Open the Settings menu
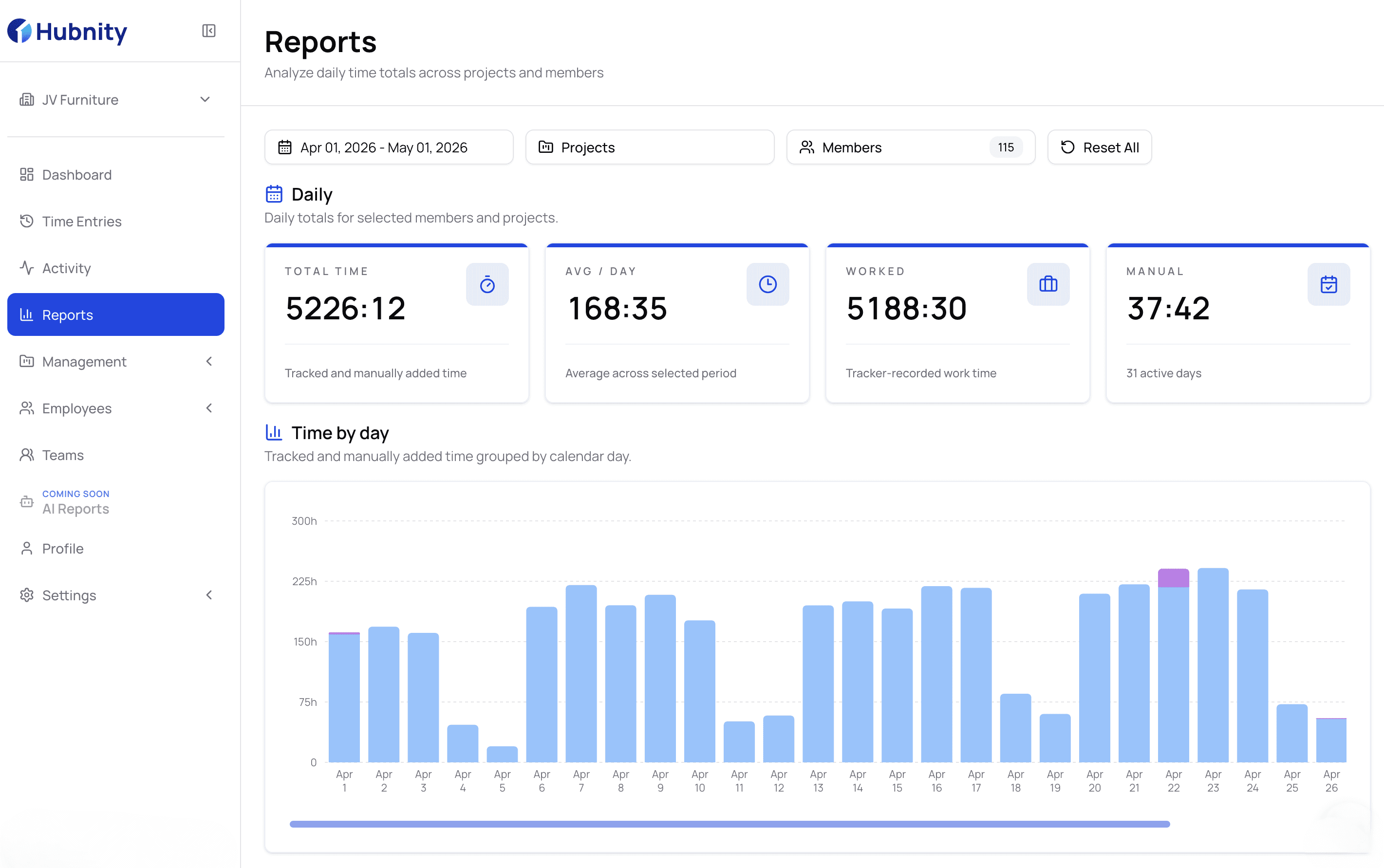Screen dimensions: 1384x868 point(115,595)
